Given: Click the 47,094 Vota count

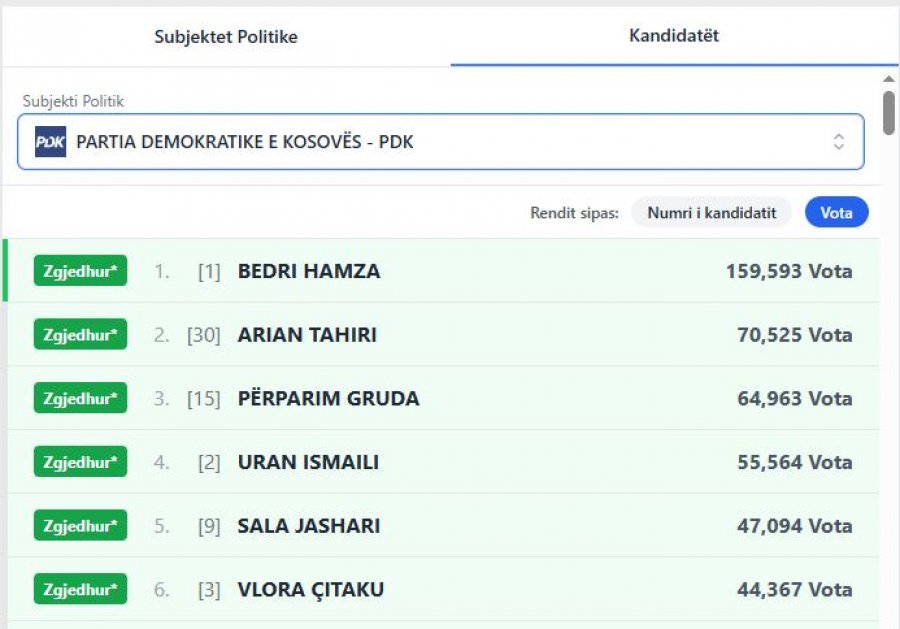Looking at the screenshot, I should (794, 526).
